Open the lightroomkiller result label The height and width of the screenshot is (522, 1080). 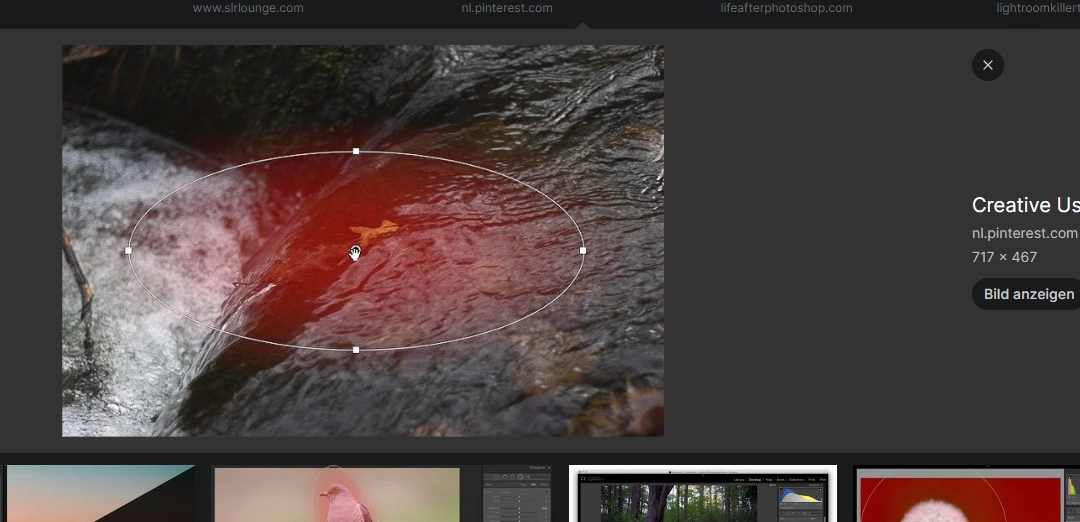(1037, 8)
